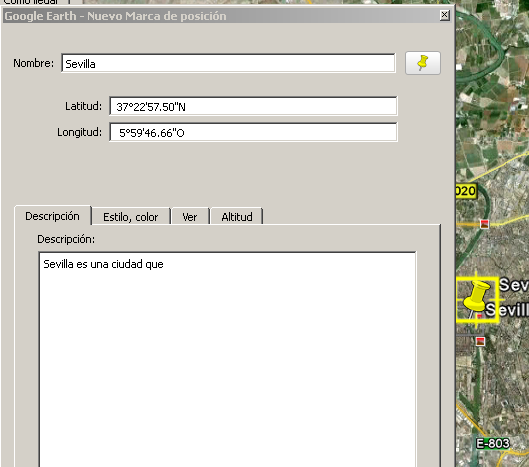Select the yellow pushpin on the map
The width and height of the screenshot is (529, 467).
tap(476, 296)
